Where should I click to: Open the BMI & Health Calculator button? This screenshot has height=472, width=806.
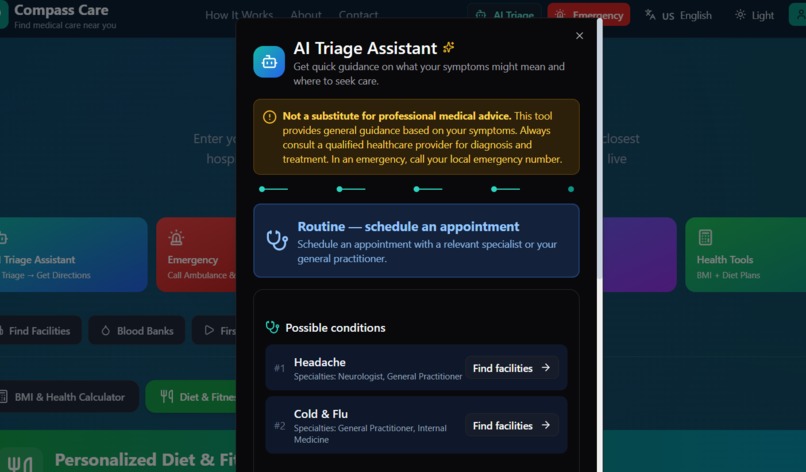[x=69, y=396]
